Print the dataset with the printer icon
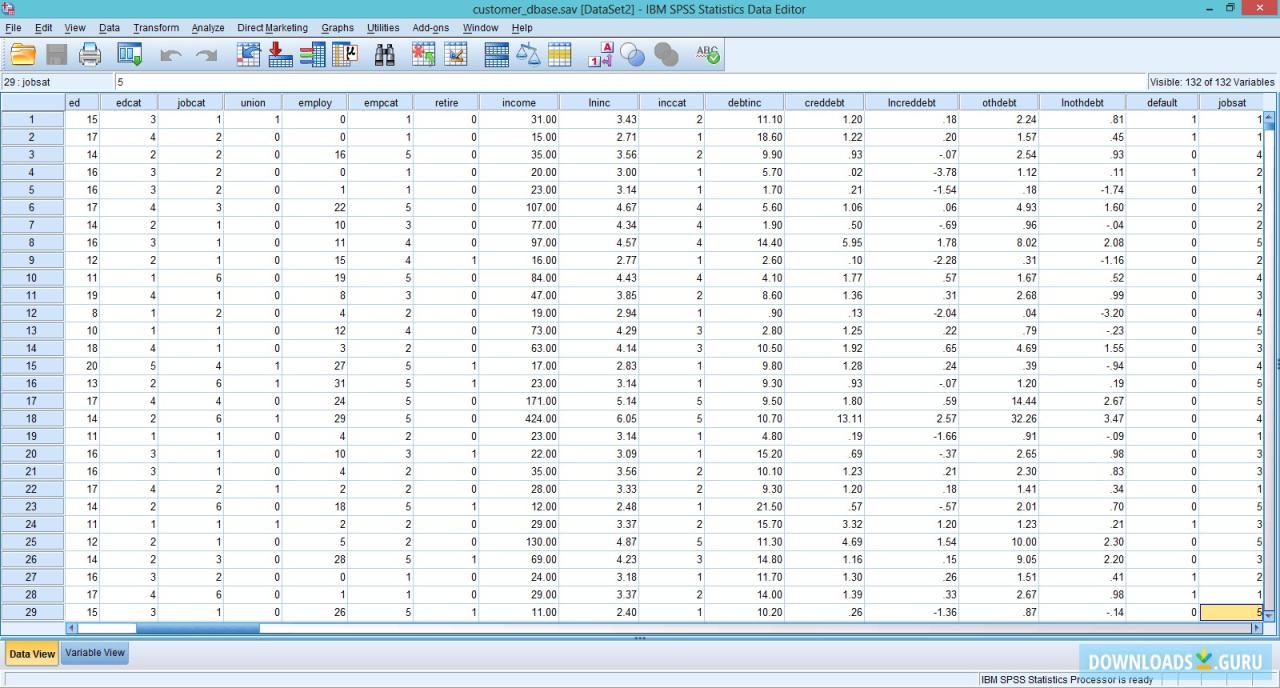 pos(90,54)
